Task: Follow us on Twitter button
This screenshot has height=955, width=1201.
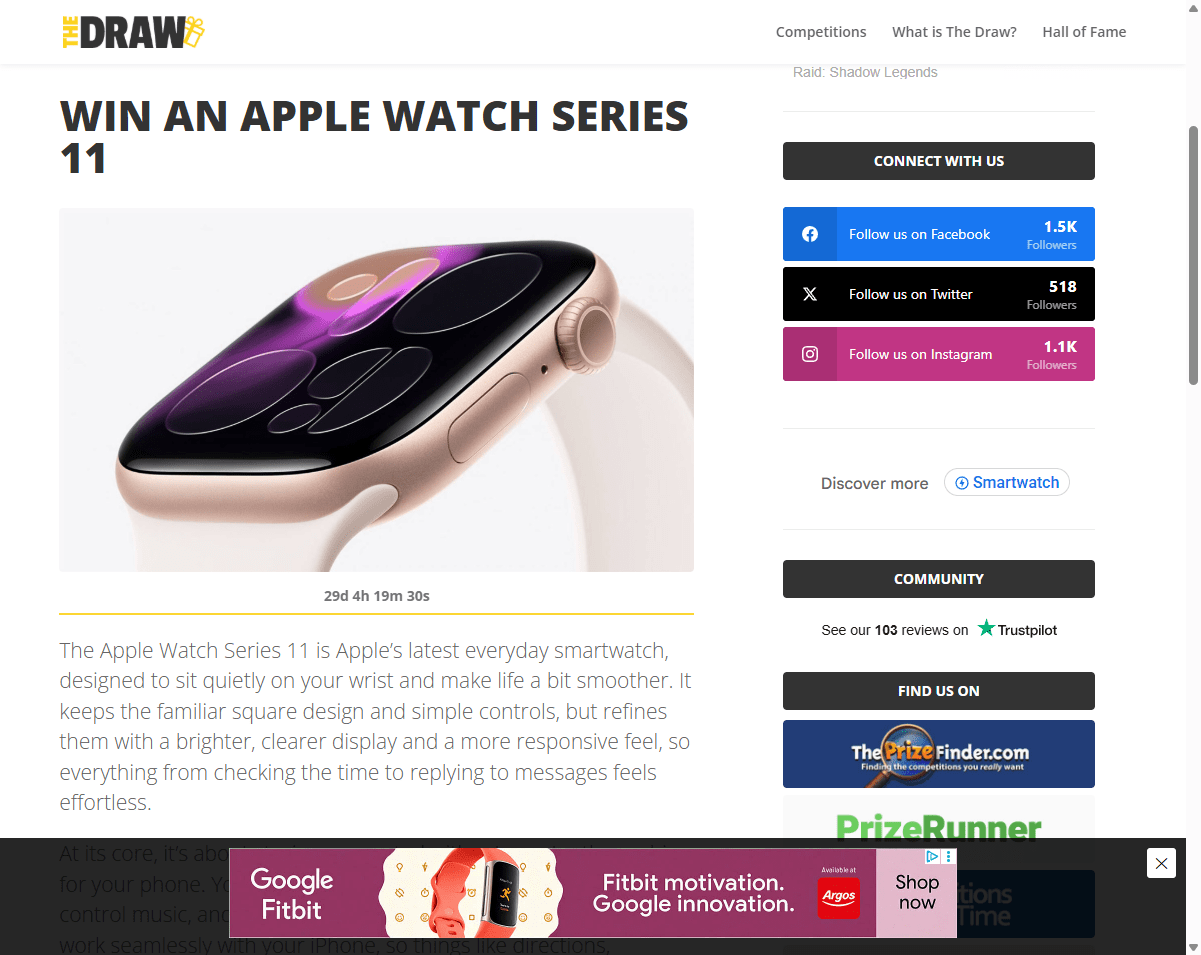Action: click(x=939, y=294)
